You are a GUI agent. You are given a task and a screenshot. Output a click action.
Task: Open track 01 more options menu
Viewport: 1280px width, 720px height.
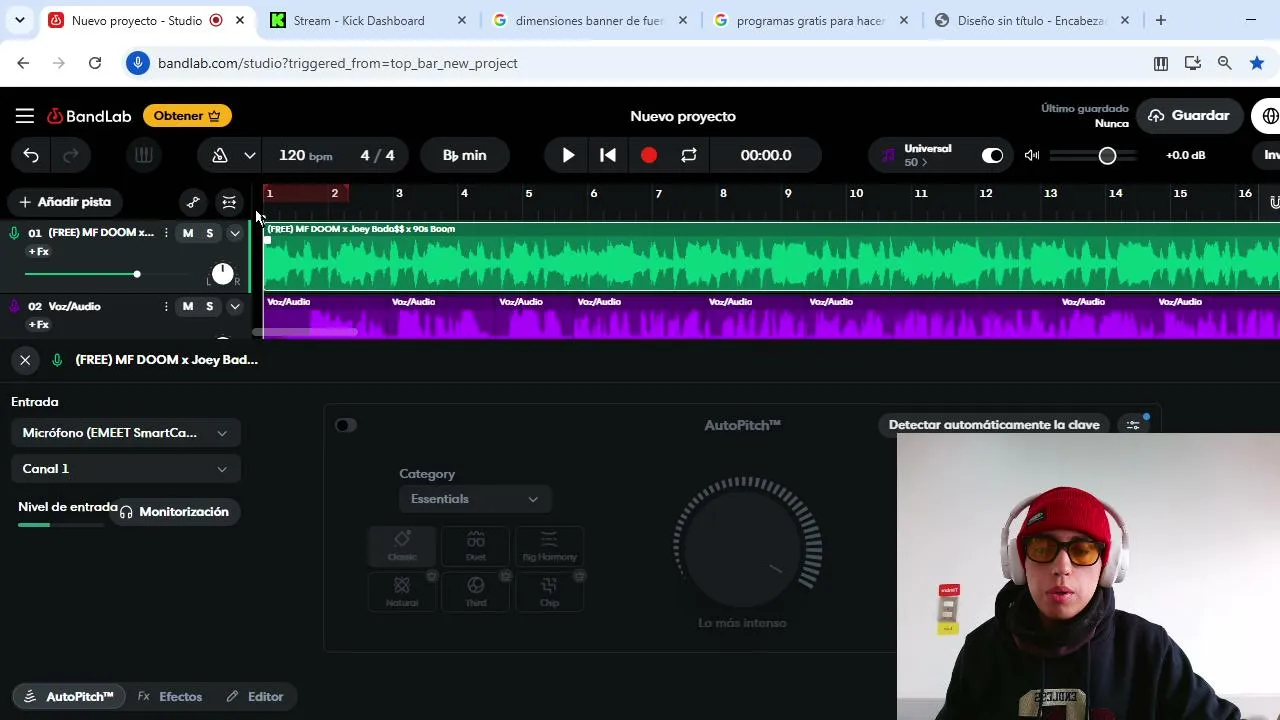[x=166, y=233]
